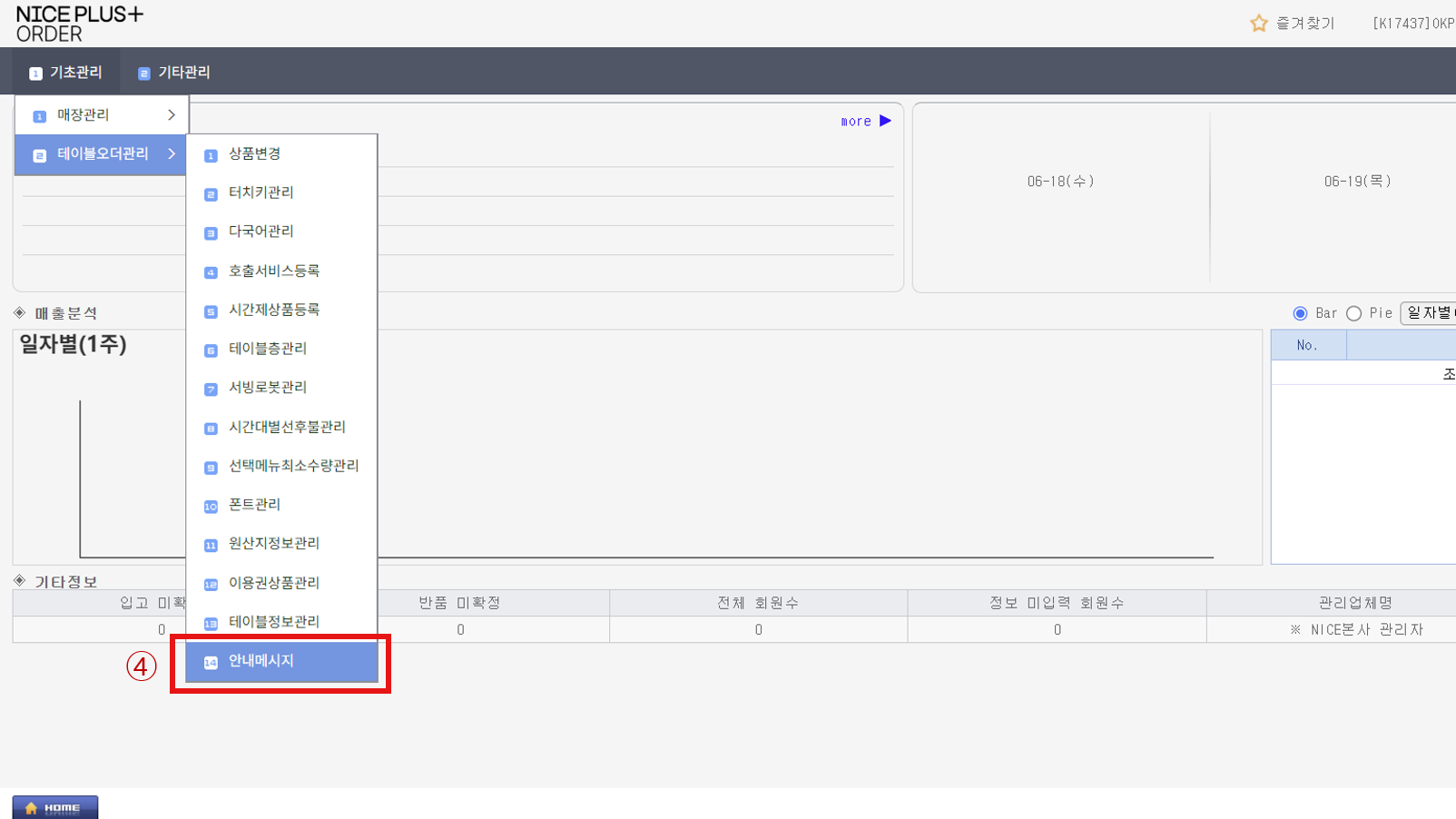
Task: Click the HOME house icon button
Action: pyautogui.click(x=55, y=807)
